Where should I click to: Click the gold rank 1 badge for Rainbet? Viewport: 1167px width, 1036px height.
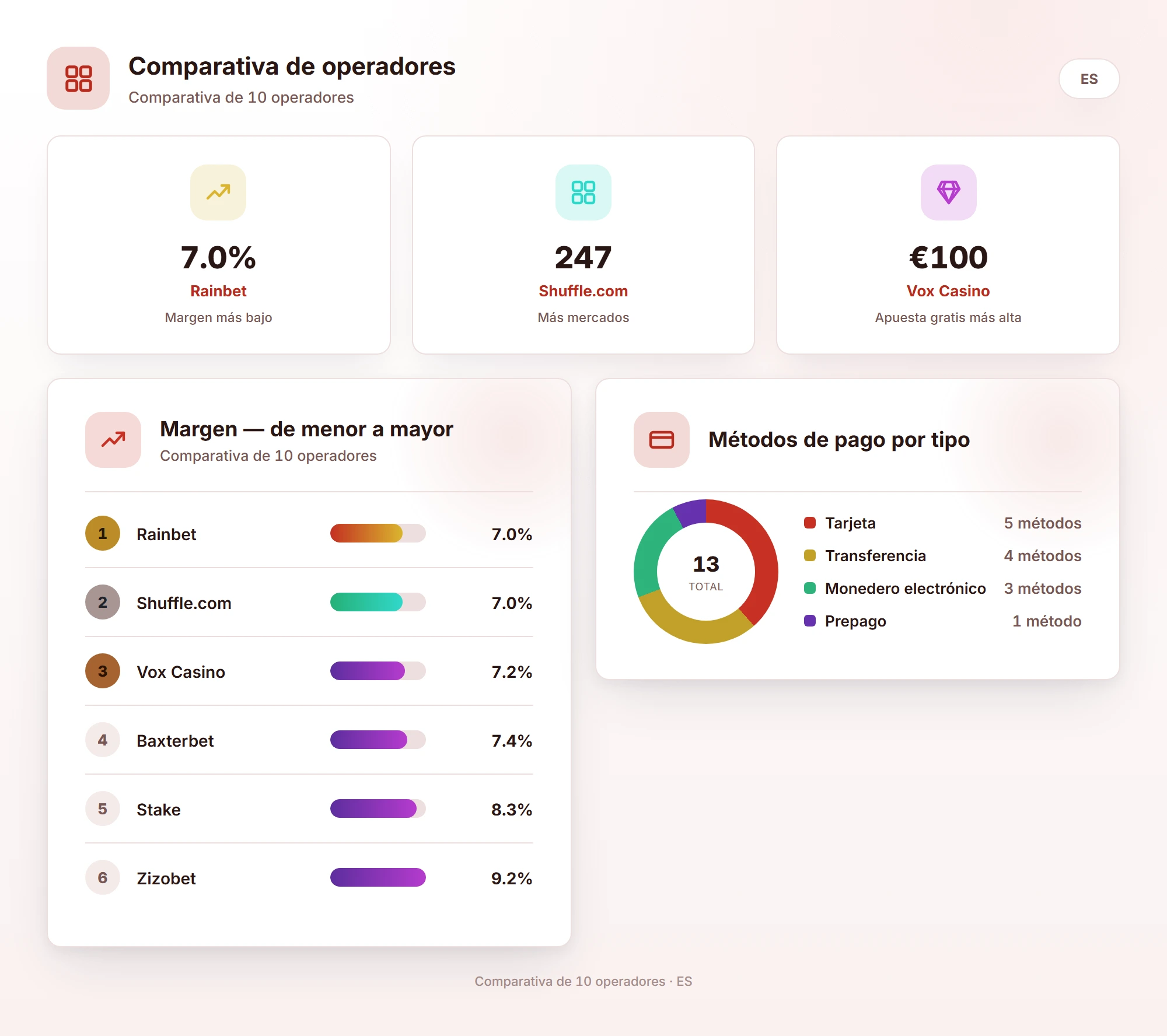pos(103,533)
